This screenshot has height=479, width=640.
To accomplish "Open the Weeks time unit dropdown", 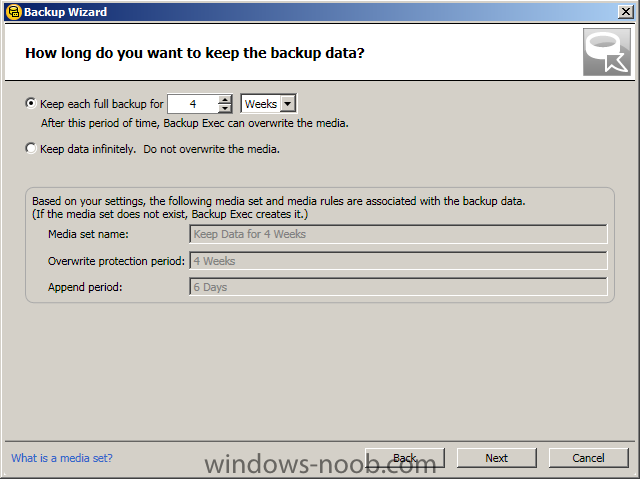I will [288, 104].
